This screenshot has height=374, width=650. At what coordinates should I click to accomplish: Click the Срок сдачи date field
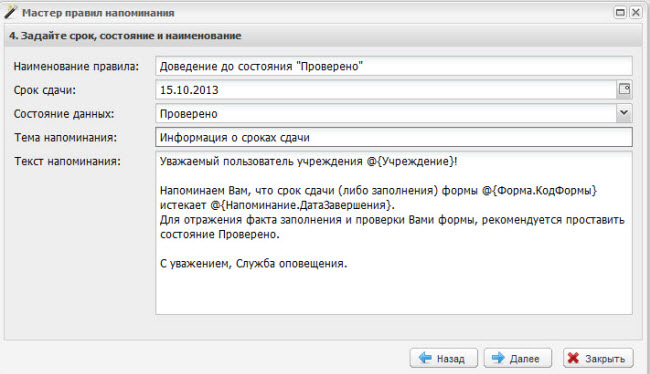(x=386, y=90)
